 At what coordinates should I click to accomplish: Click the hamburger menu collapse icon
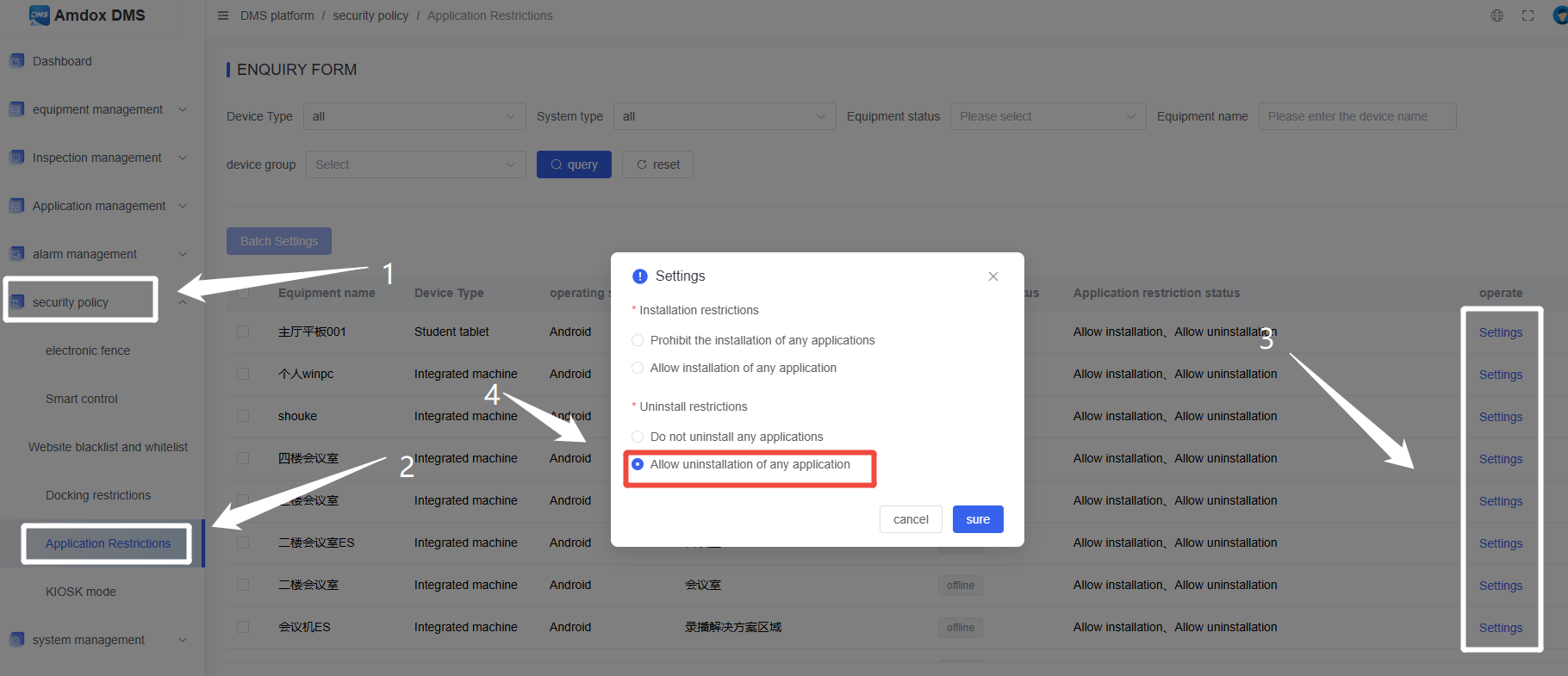(223, 16)
